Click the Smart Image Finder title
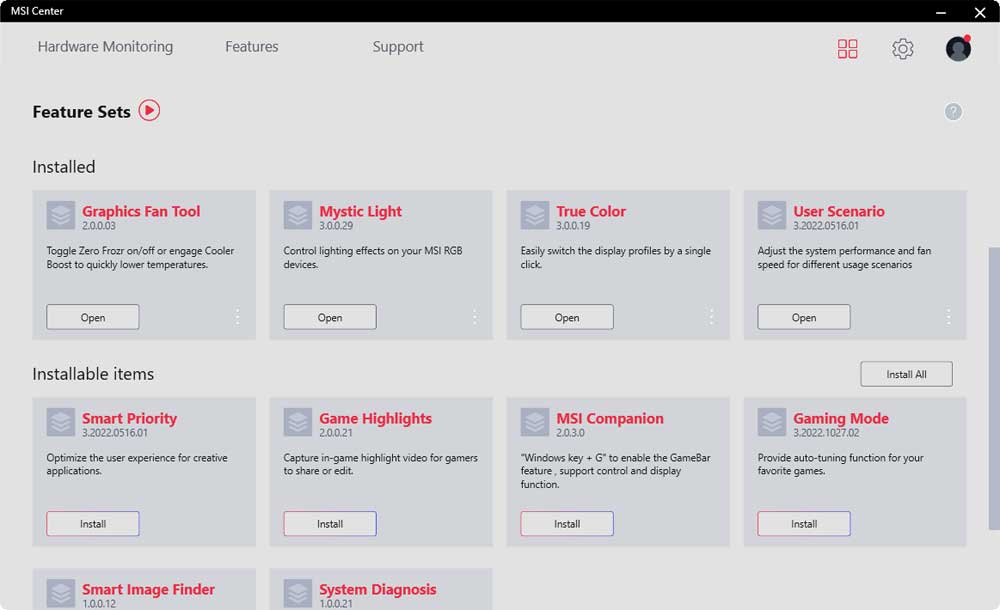The width and height of the screenshot is (1000, 610). (148, 590)
